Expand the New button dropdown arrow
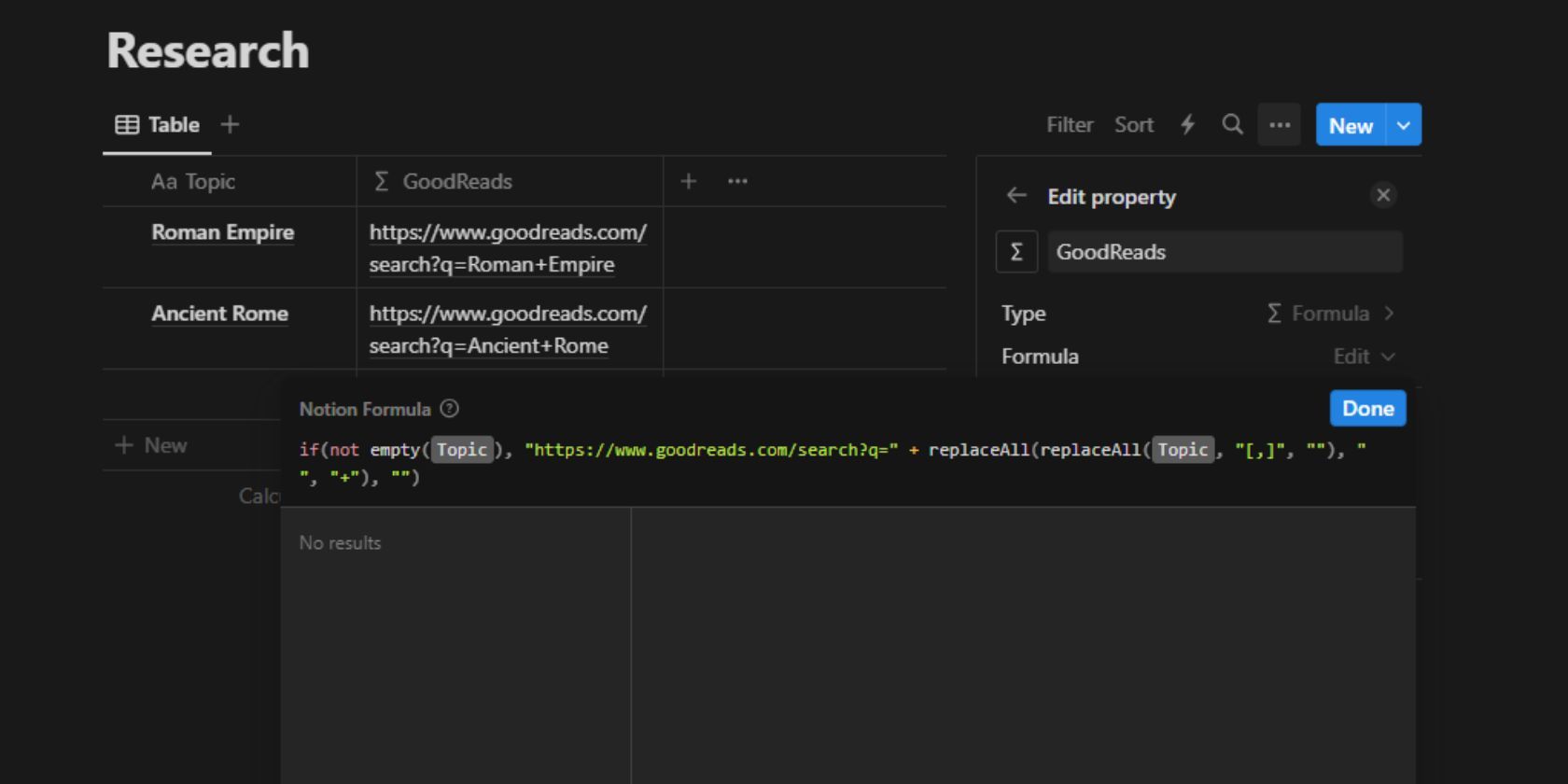1568x784 pixels. coord(1403,125)
